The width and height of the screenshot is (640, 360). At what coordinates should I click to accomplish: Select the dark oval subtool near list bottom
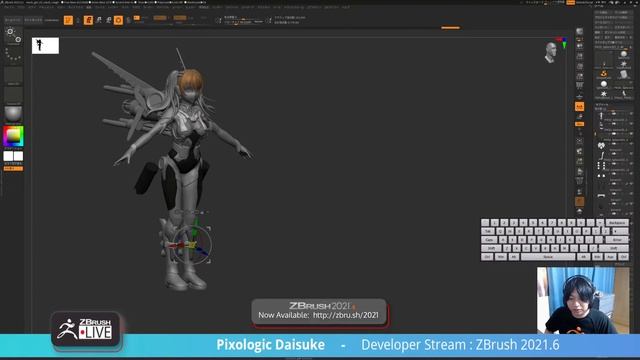[601, 206]
